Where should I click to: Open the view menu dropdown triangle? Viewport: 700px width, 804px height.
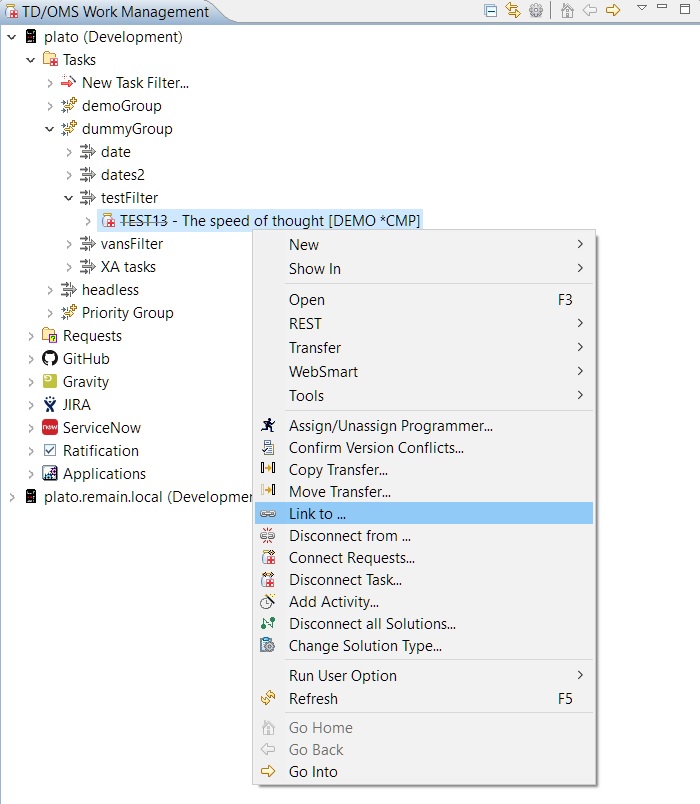pyautogui.click(x=642, y=9)
